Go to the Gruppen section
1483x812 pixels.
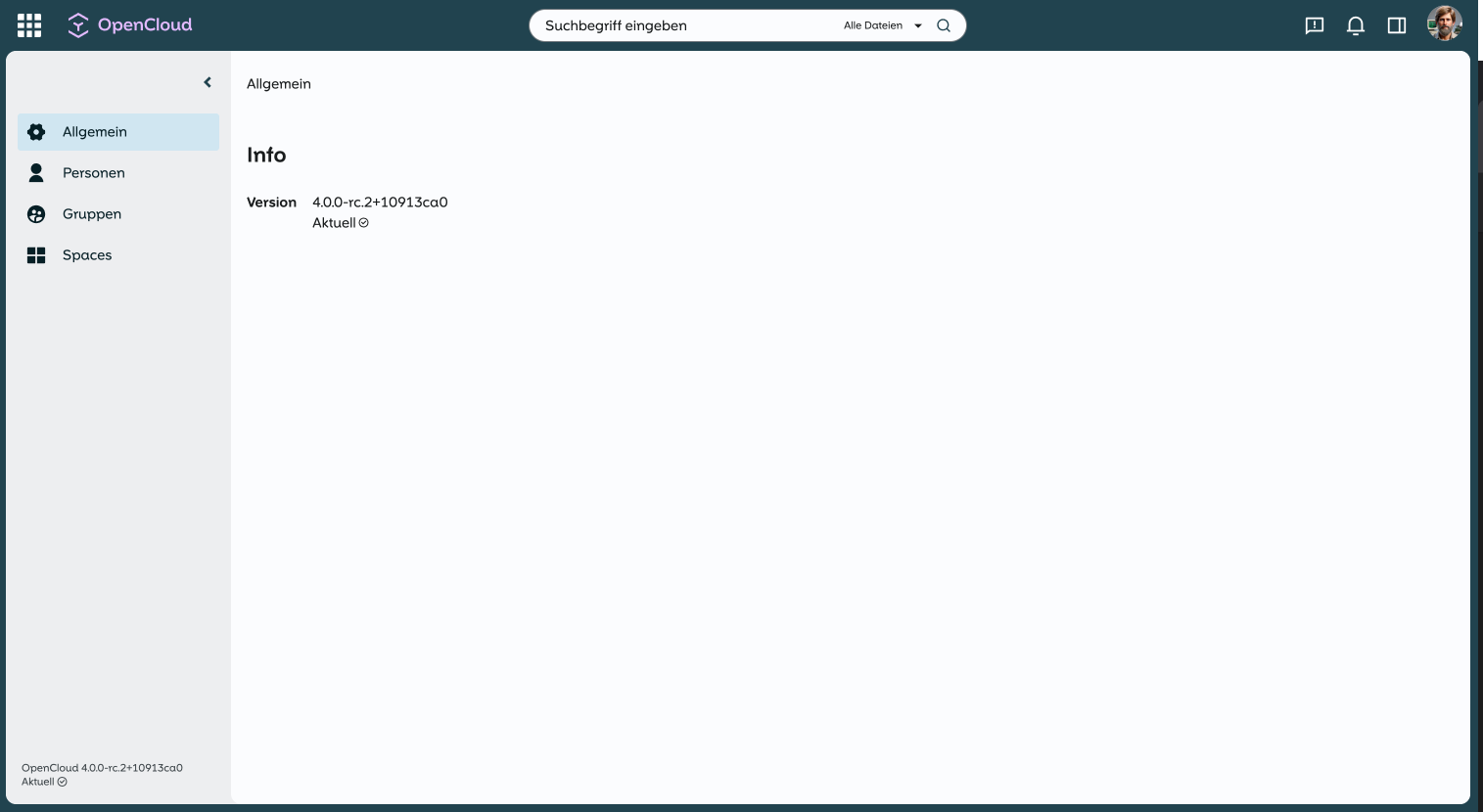tap(92, 214)
